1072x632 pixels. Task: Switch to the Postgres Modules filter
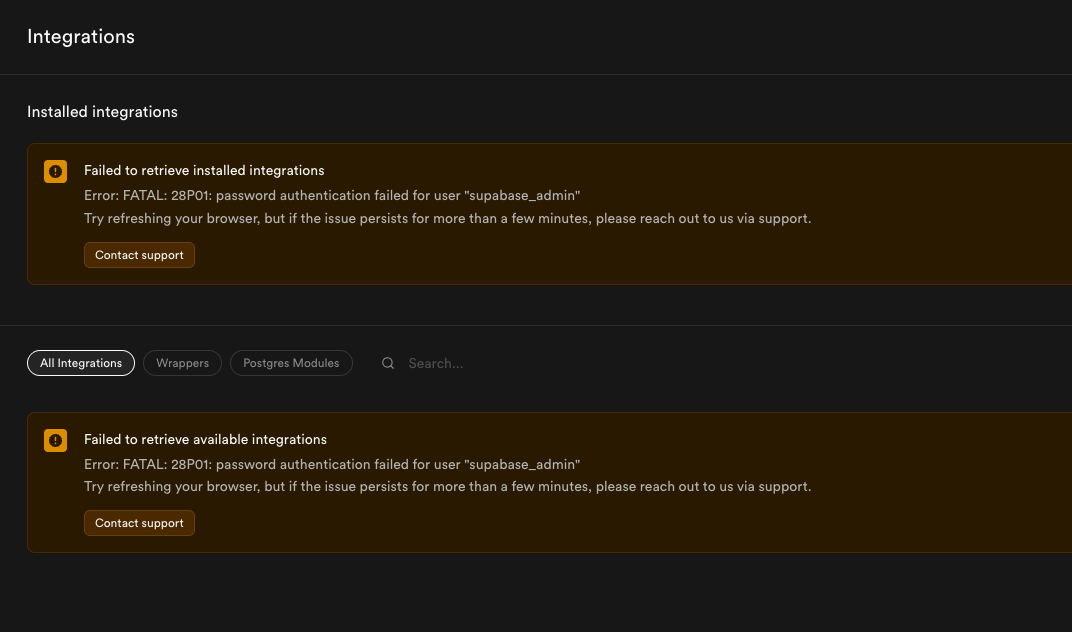(291, 363)
